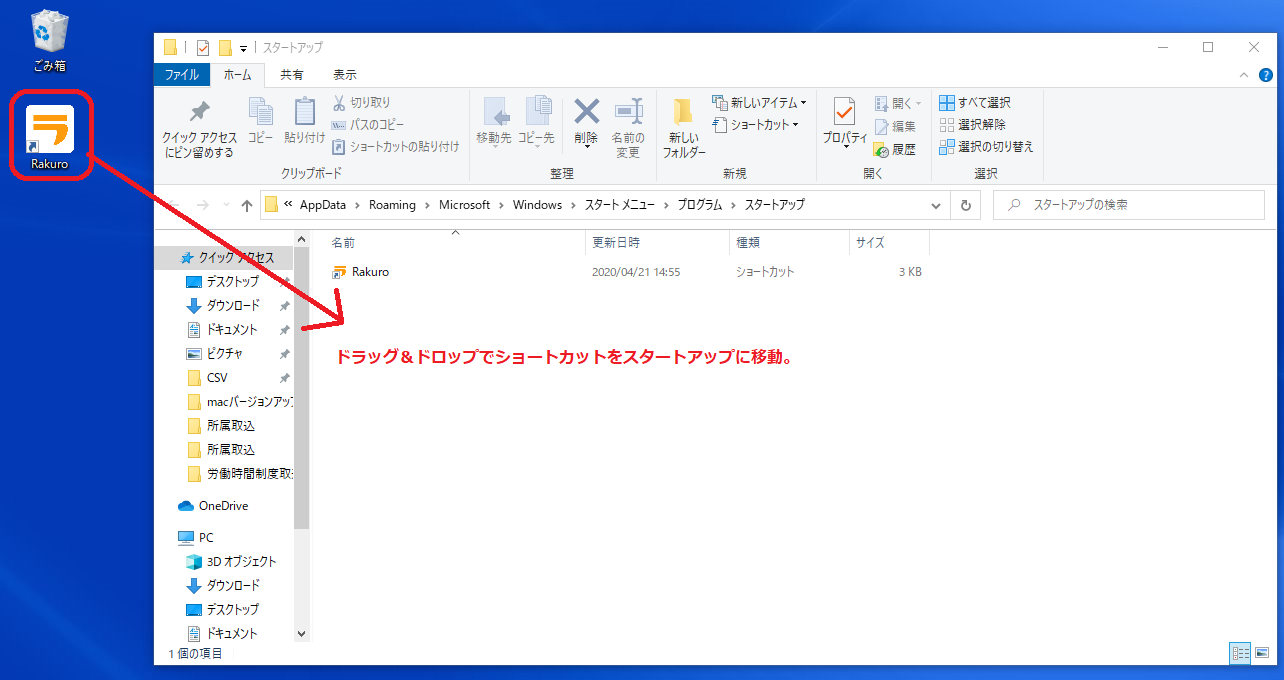
Task: Switch to the View (表示) tab
Action: pyautogui.click(x=345, y=75)
